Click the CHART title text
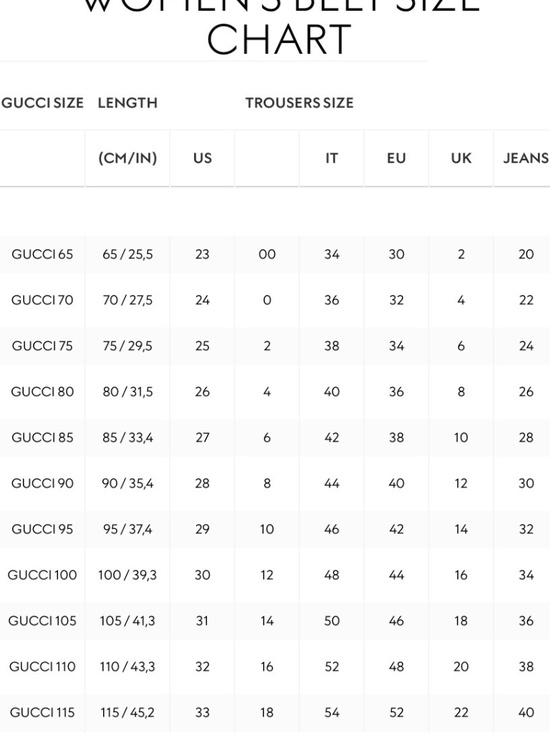 tap(279, 39)
